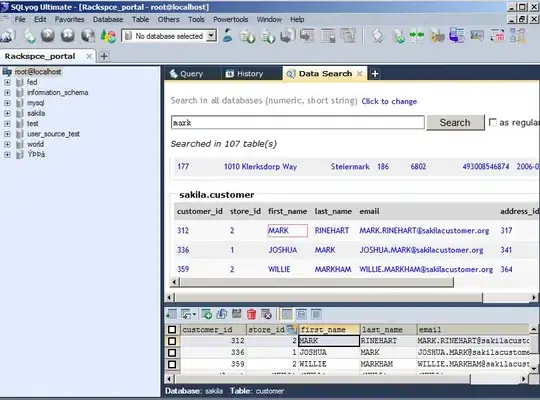Add a new connection tab with plus icon
This screenshot has width=540, height=400.
104,56
